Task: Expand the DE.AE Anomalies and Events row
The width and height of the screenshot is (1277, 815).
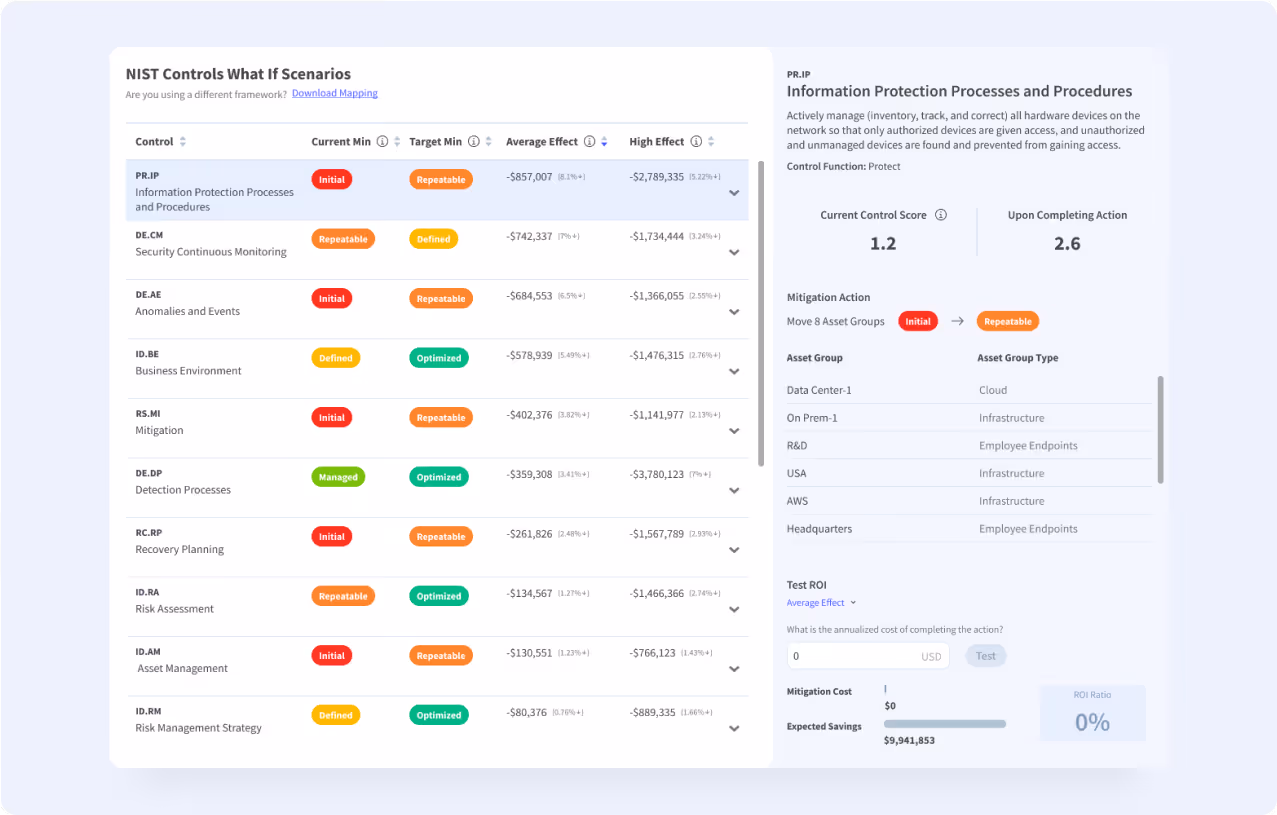Action: click(x=734, y=311)
